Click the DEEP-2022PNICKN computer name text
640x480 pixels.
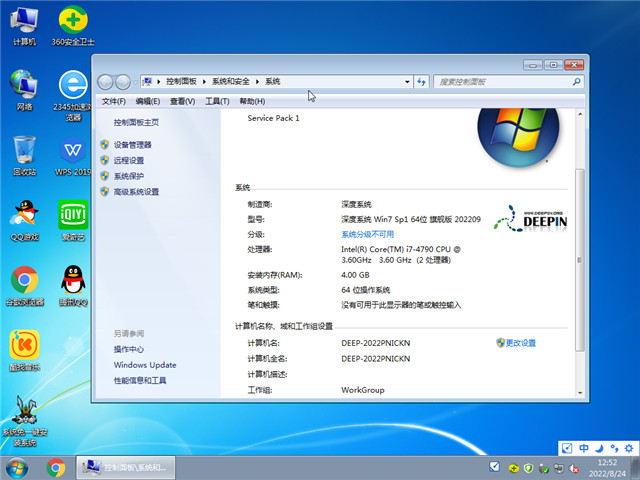[376, 343]
